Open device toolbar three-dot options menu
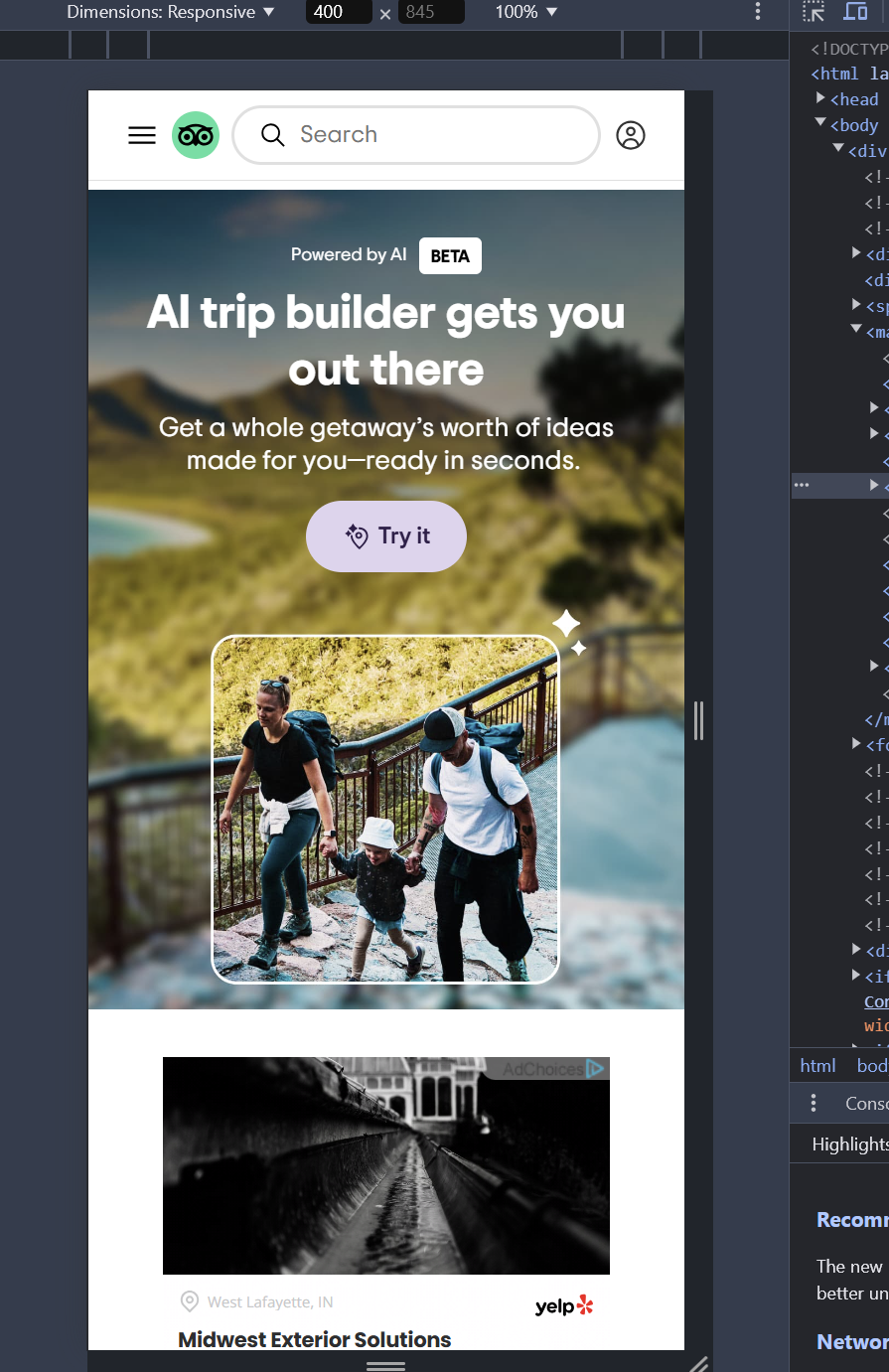The image size is (889, 1372). tap(758, 12)
